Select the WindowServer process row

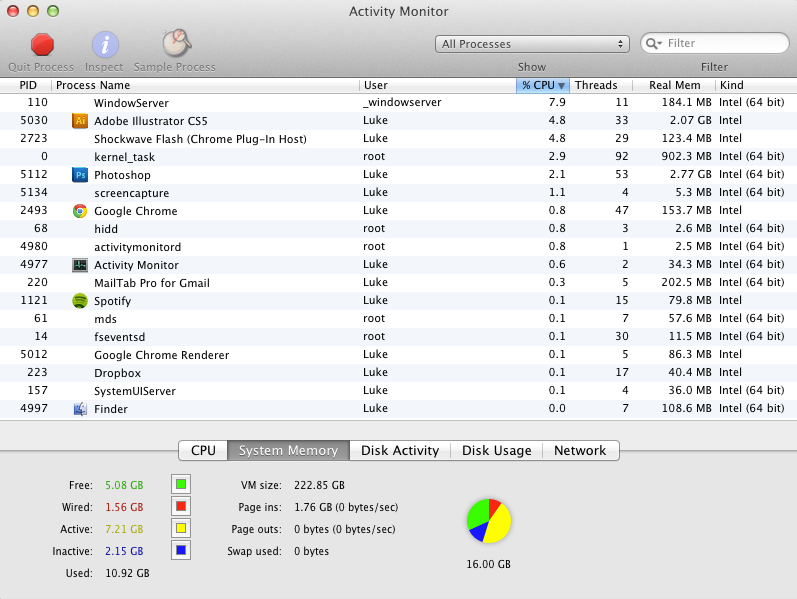pyautogui.click(x=398, y=102)
